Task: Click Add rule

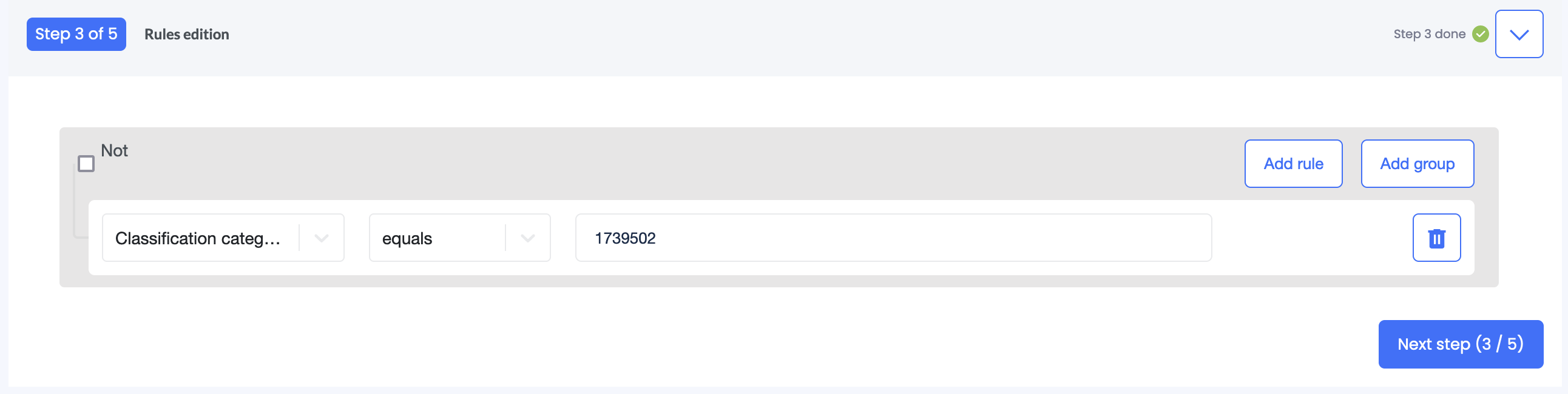Action: pyautogui.click(x=1293, y=164)
